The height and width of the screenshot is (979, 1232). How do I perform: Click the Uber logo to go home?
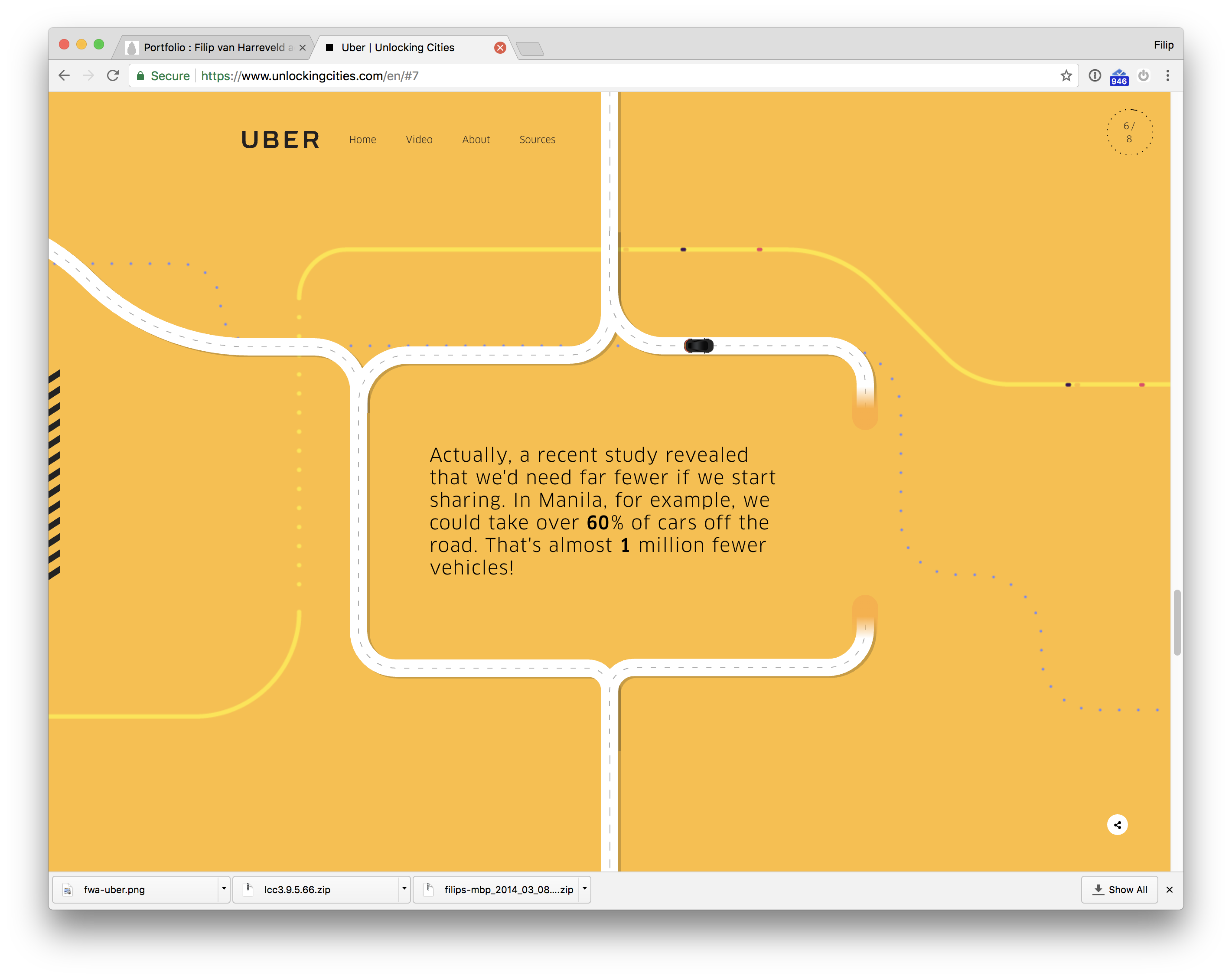280,140
